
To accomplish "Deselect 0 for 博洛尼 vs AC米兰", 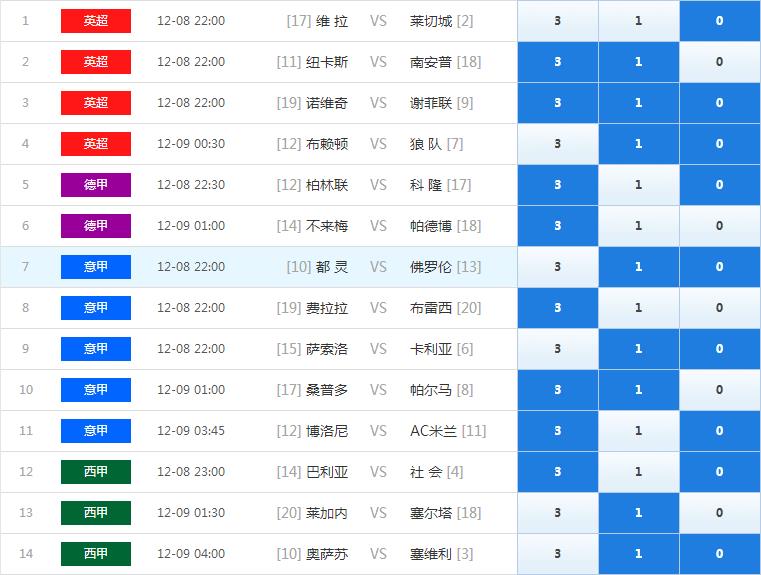I will 720,431.
